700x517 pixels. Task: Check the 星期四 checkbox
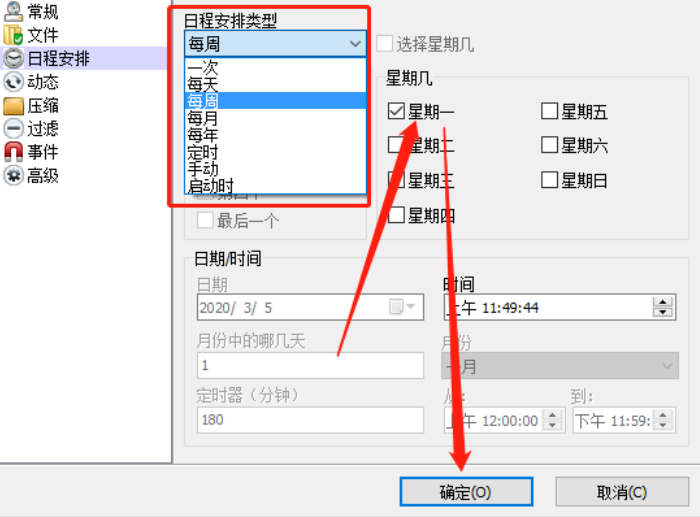click(396, 215)
